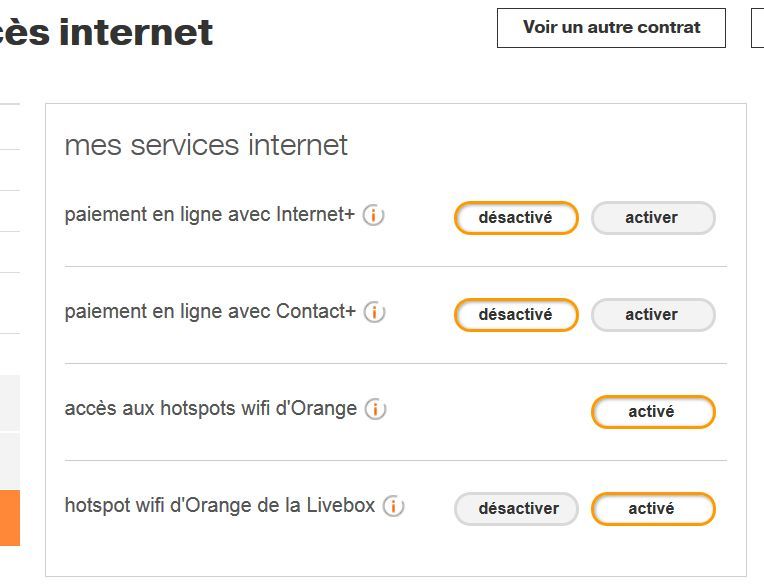Click info icon next to Livebox hotspot
The width and height of the screenshot is (764, 584).
click(394, 506)
